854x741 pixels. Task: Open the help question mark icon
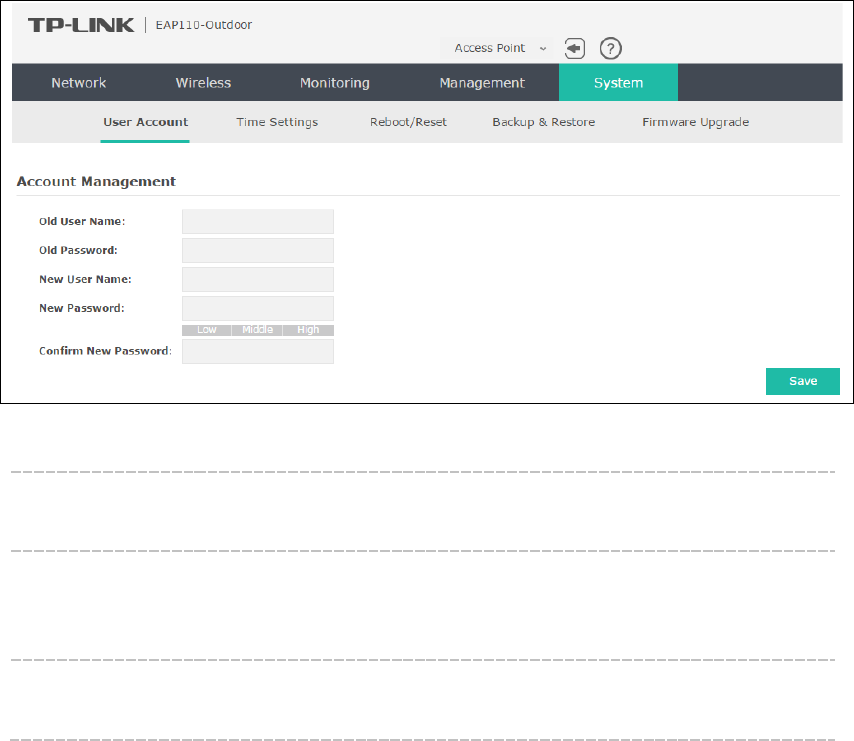pyautogui.click(x=610, y=48)
